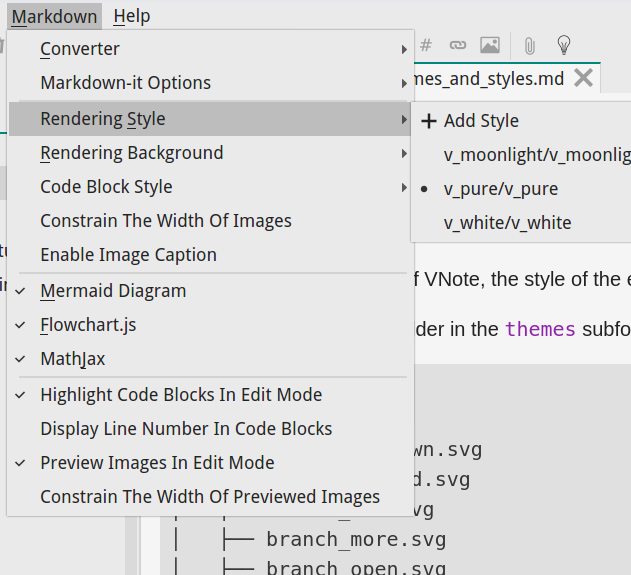Toggle Highlight Code Blocks In Edit Mode

(x=210, y=395)
